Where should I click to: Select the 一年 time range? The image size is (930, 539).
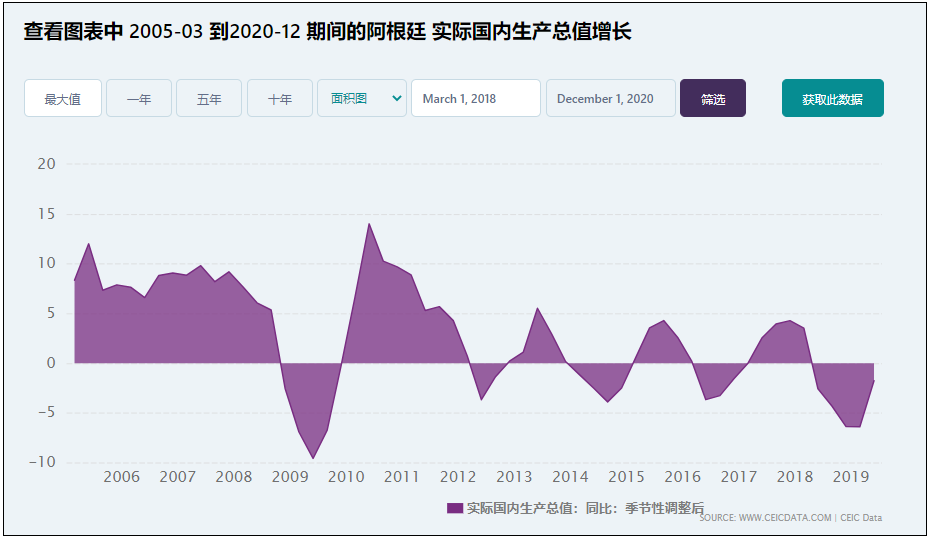(x=139, y=99)
